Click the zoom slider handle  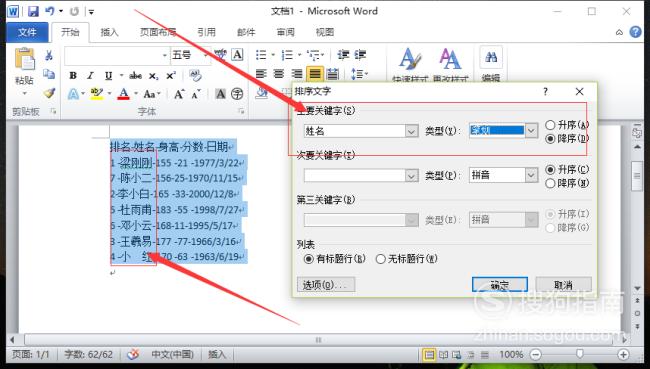[580, 354]
